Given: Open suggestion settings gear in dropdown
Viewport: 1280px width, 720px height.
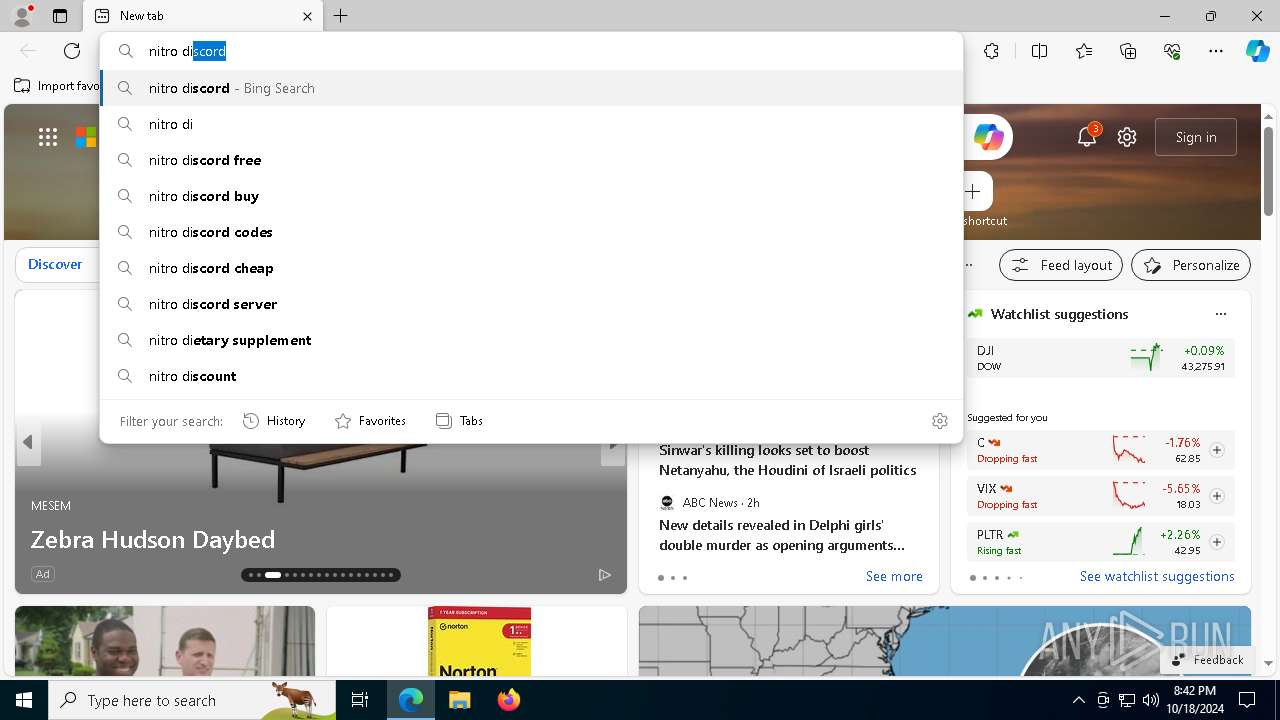Looking at the screenshot, I should [x=940, y=421].
